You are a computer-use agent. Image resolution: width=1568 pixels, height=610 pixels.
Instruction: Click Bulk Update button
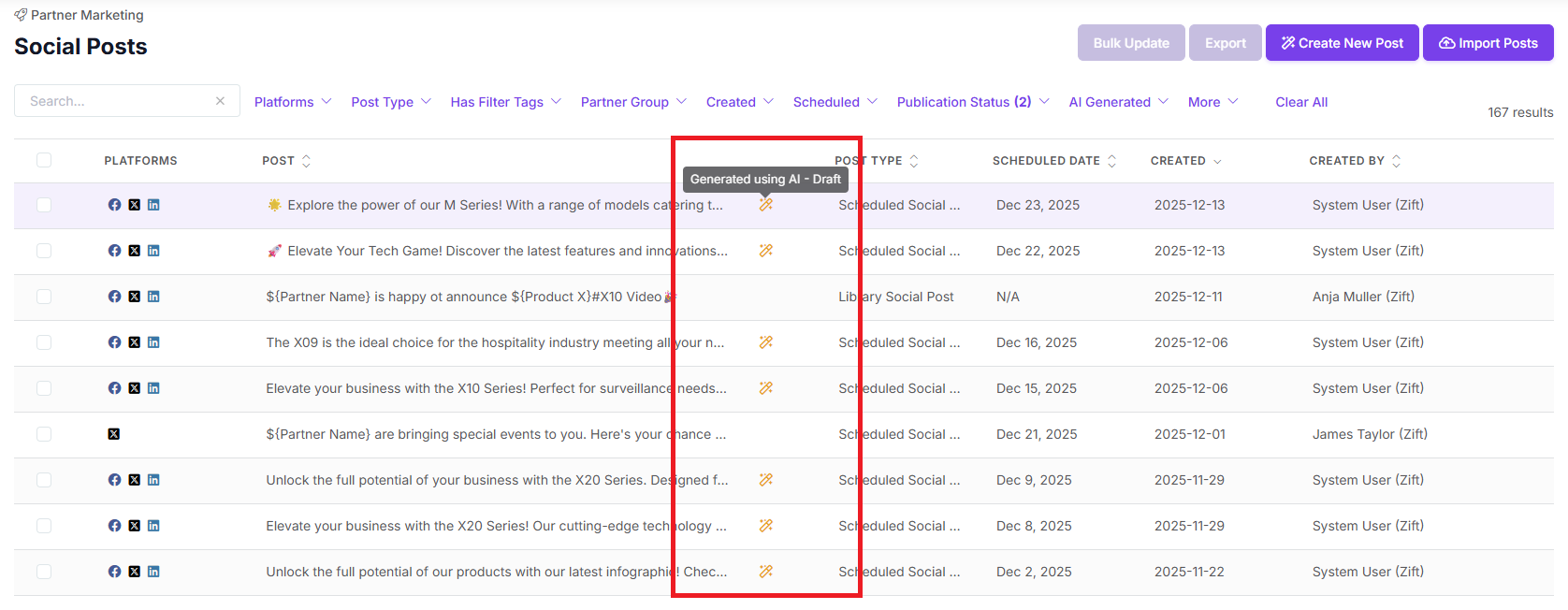point(1131,43)
